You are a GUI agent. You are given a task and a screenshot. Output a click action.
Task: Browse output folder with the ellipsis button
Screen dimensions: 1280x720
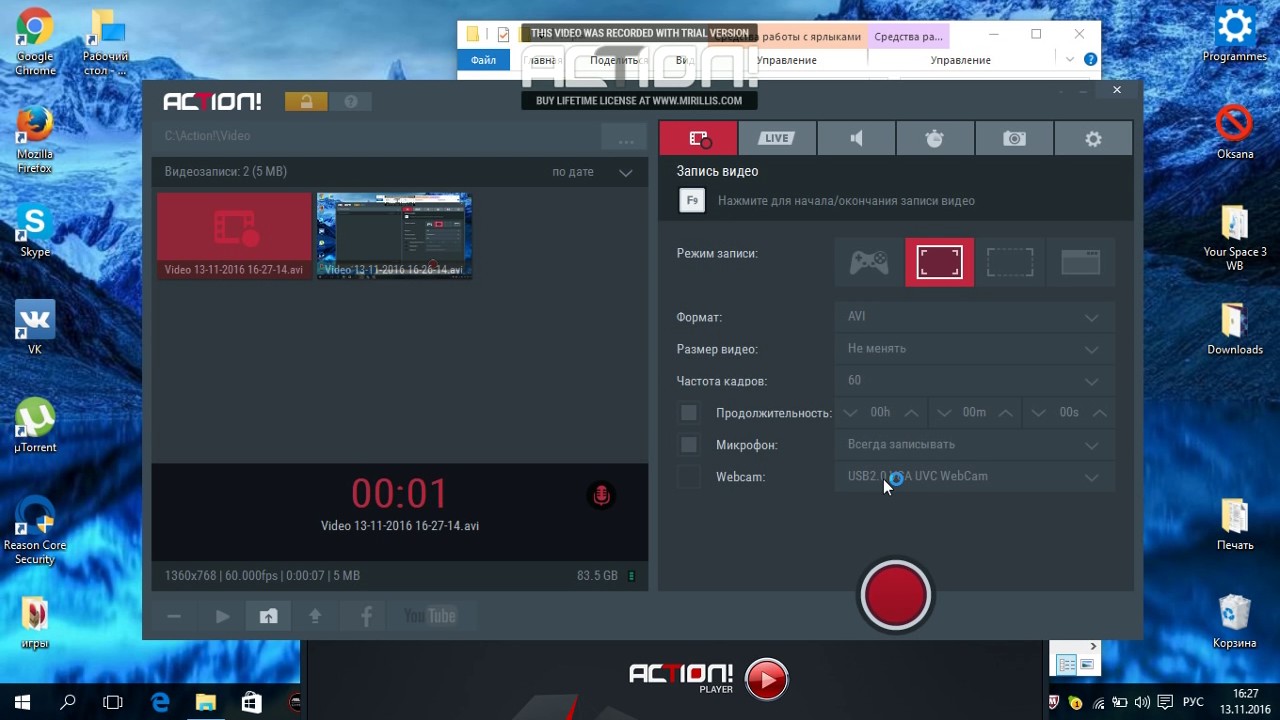click(x=627, y=137)
